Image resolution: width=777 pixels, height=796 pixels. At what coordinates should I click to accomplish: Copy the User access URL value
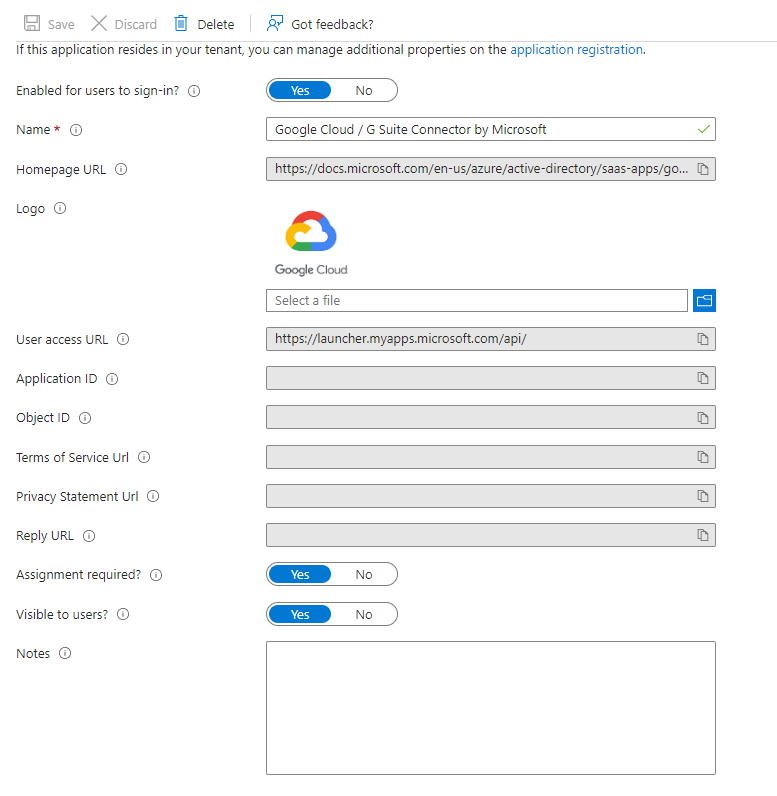click(703, 340)
